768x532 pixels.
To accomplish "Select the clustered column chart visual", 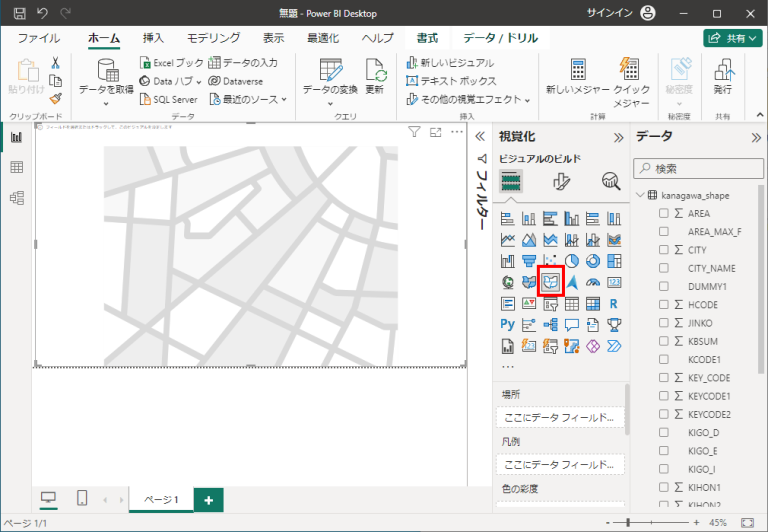I will click(x=572, y=218).
